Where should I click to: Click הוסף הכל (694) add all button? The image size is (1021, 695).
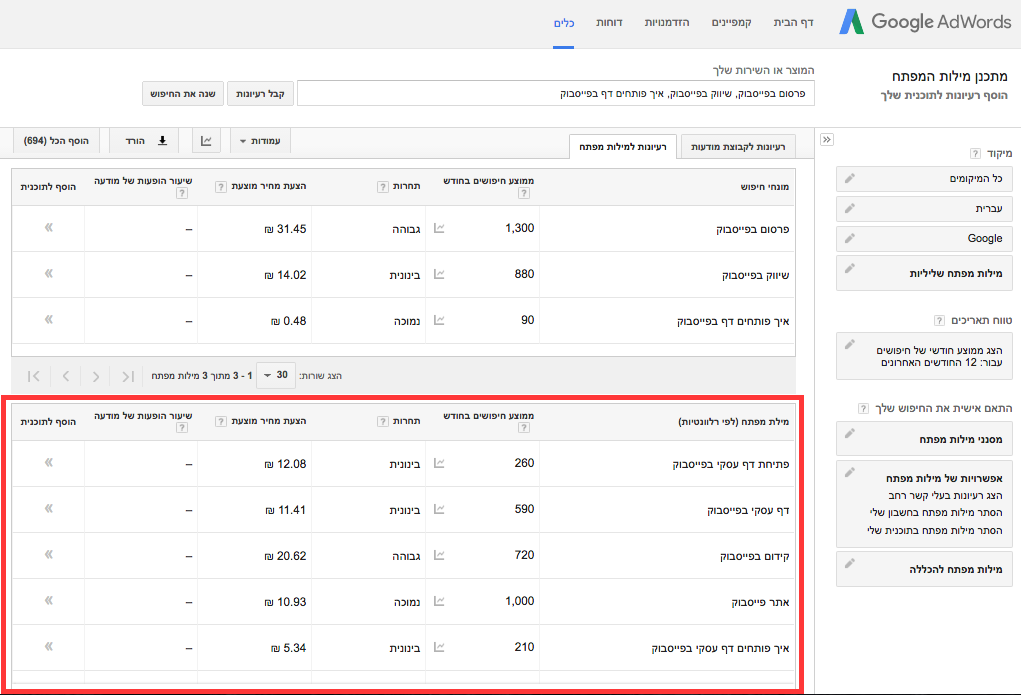click(x=56, y=141)
